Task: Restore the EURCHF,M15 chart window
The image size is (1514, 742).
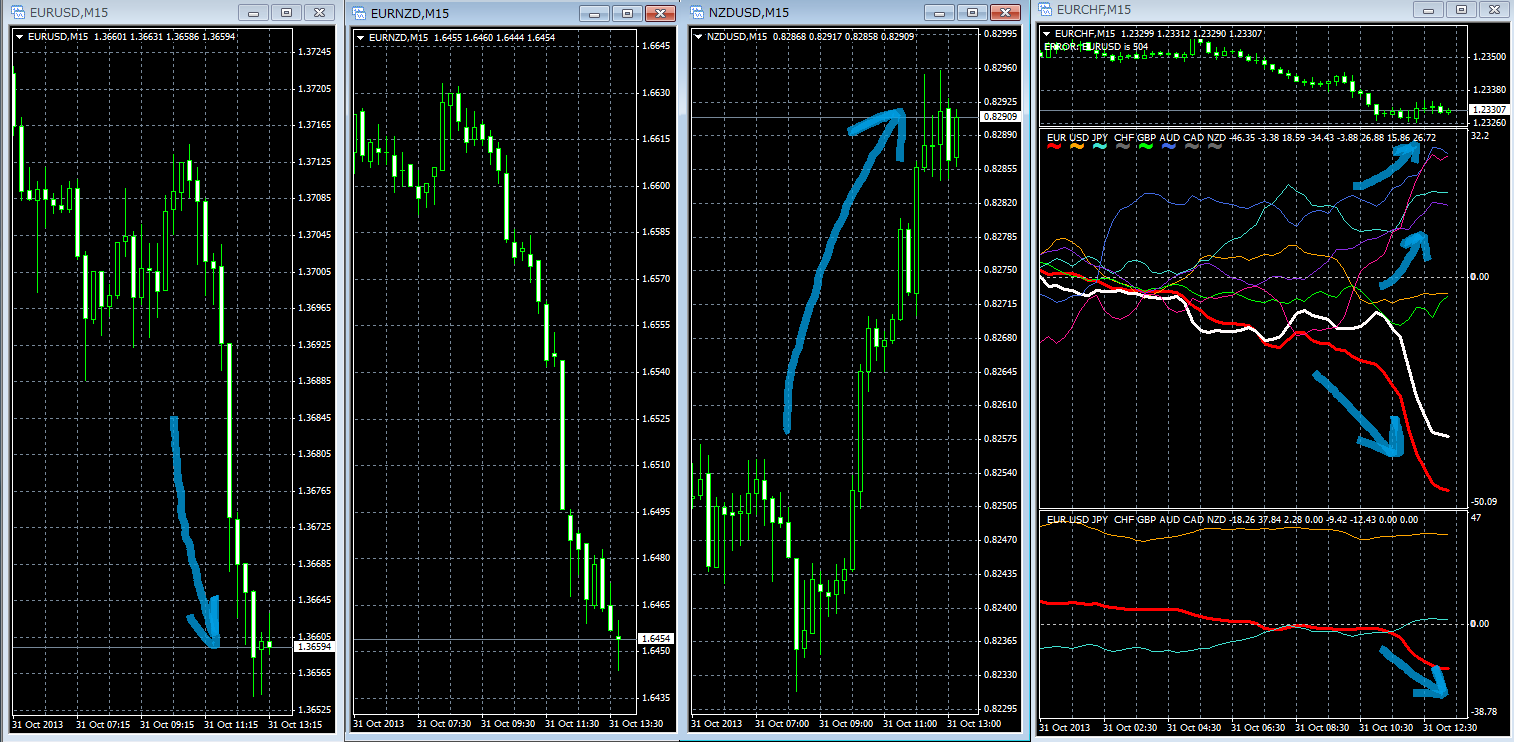Action: (x=1462, y=9)
